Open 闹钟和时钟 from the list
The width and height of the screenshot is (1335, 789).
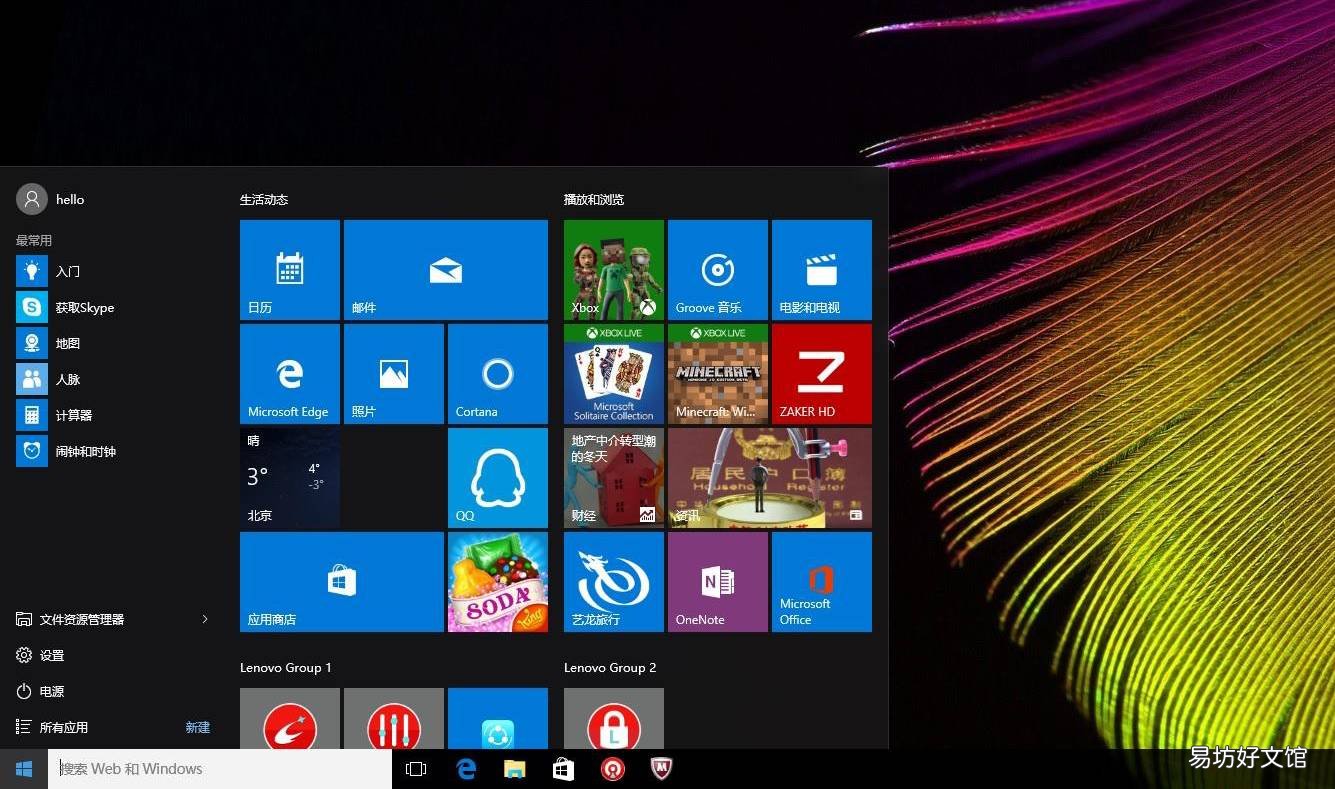[112, 451]
